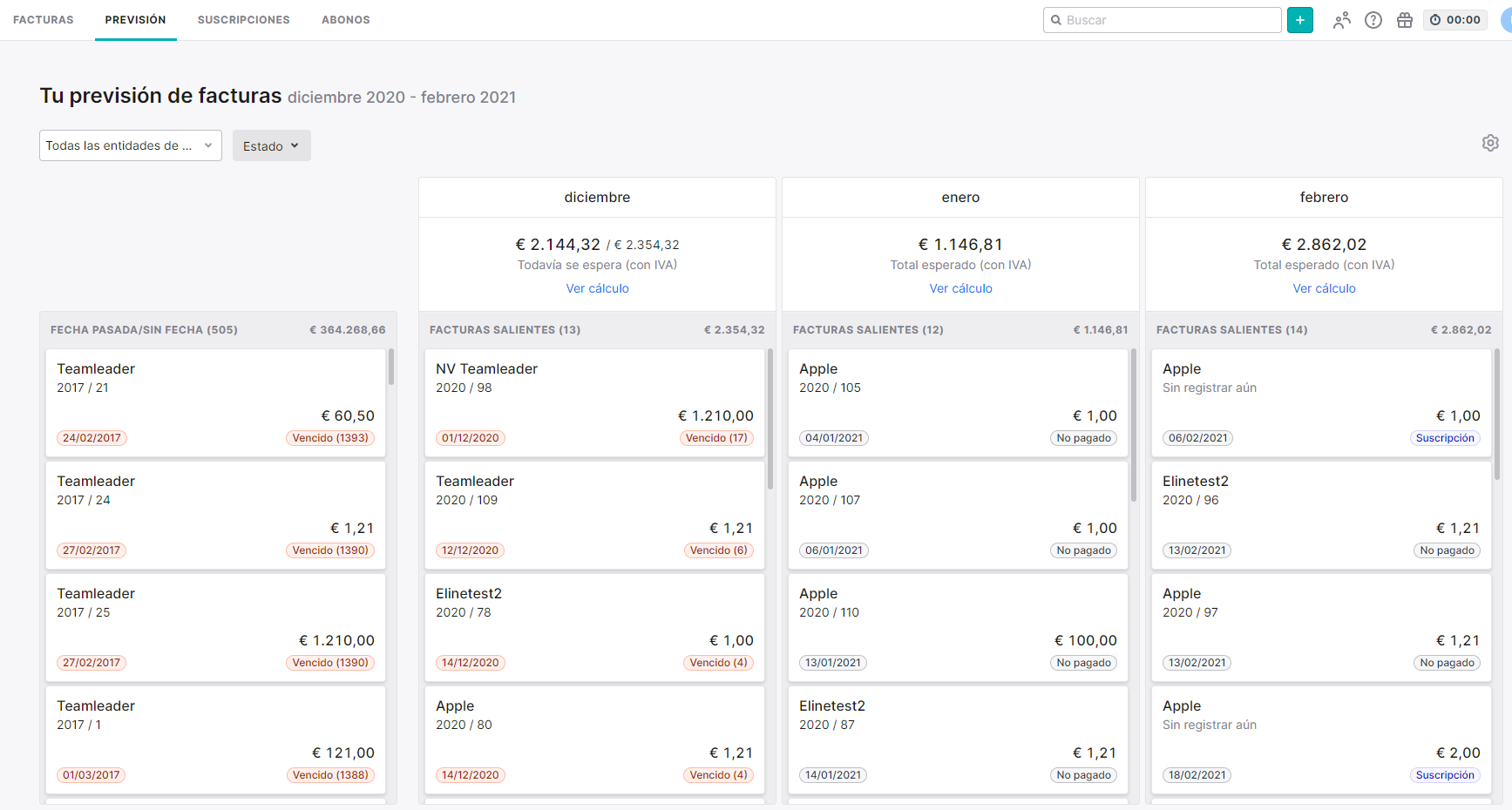The width and height of the screenshot is (1512, 810).
Task: Click the febrero month header
Action: tap(1324, 198)
